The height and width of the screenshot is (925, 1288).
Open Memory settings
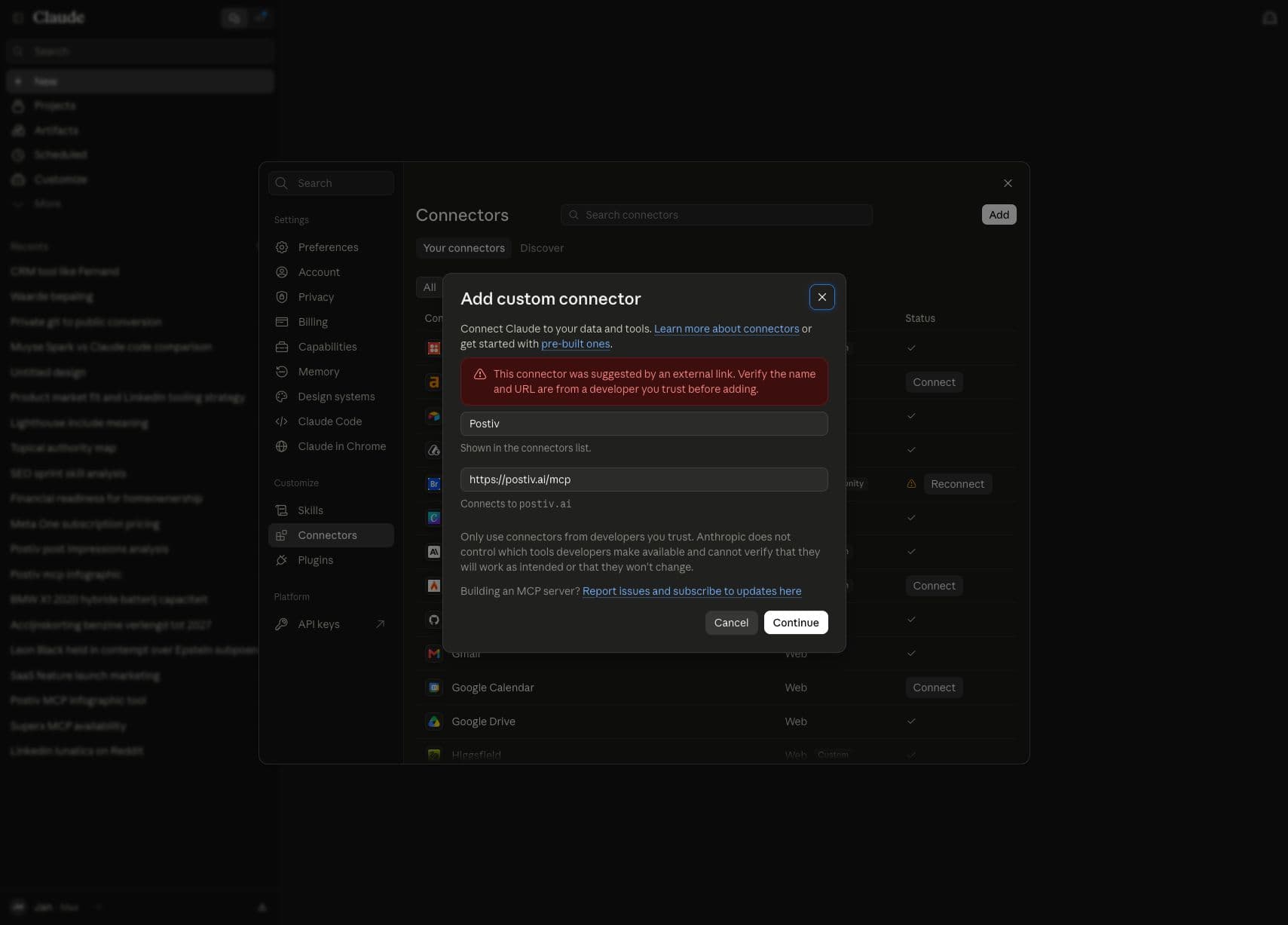click(331, 372)
